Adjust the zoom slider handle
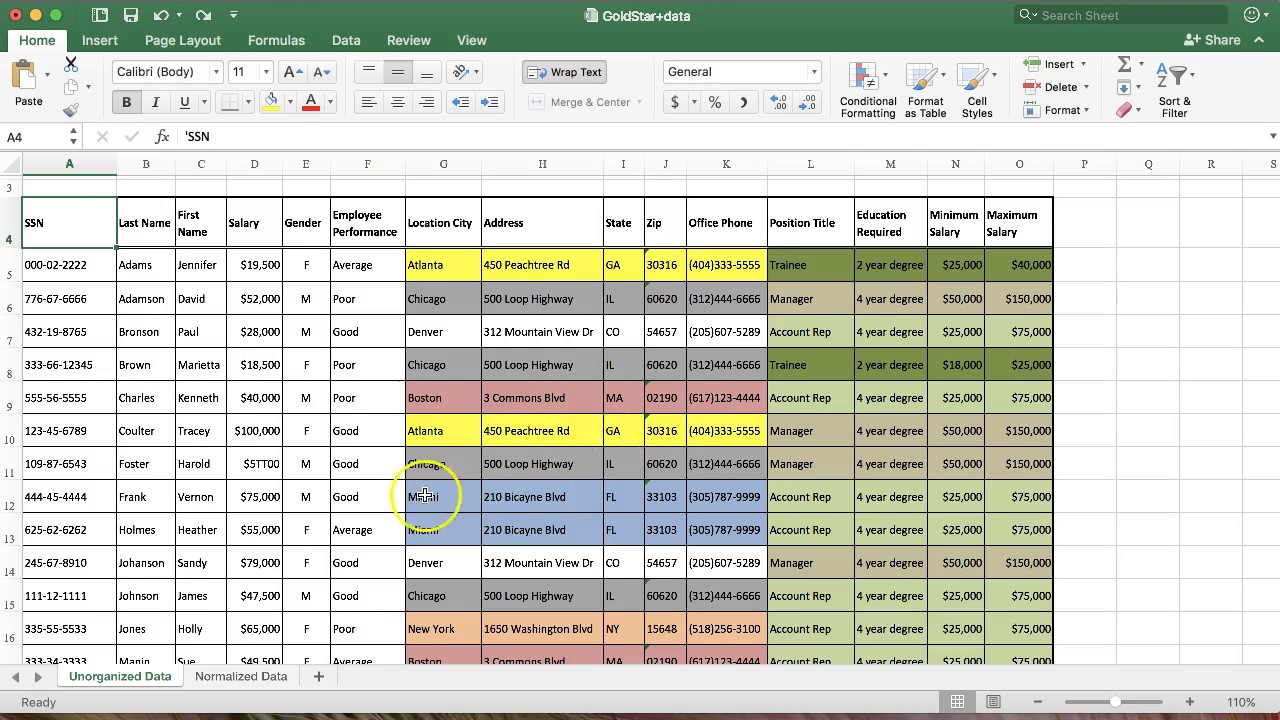 (x=1114, y=702)
